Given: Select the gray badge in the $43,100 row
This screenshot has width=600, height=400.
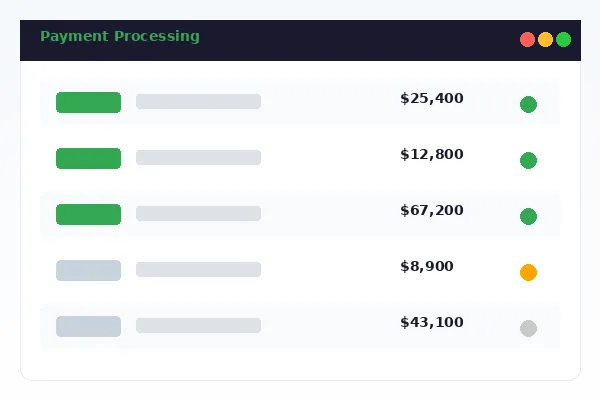Looking at the screenshot, I should point(88,326).
